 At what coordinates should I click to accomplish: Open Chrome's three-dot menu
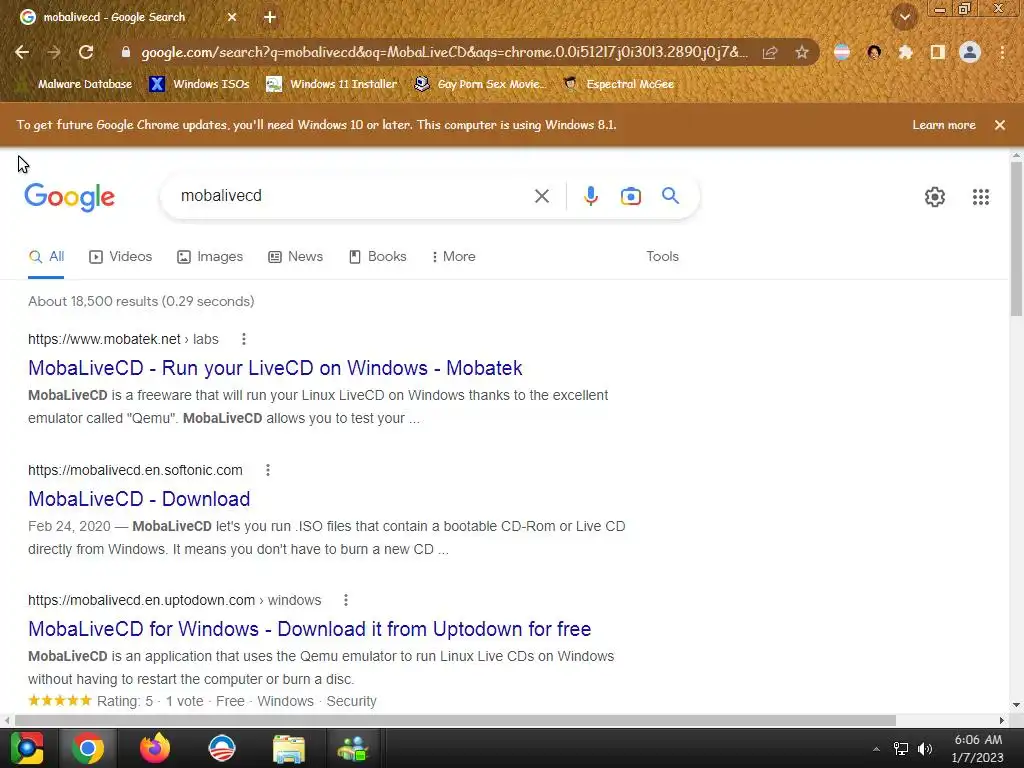tap(1002, 52)
